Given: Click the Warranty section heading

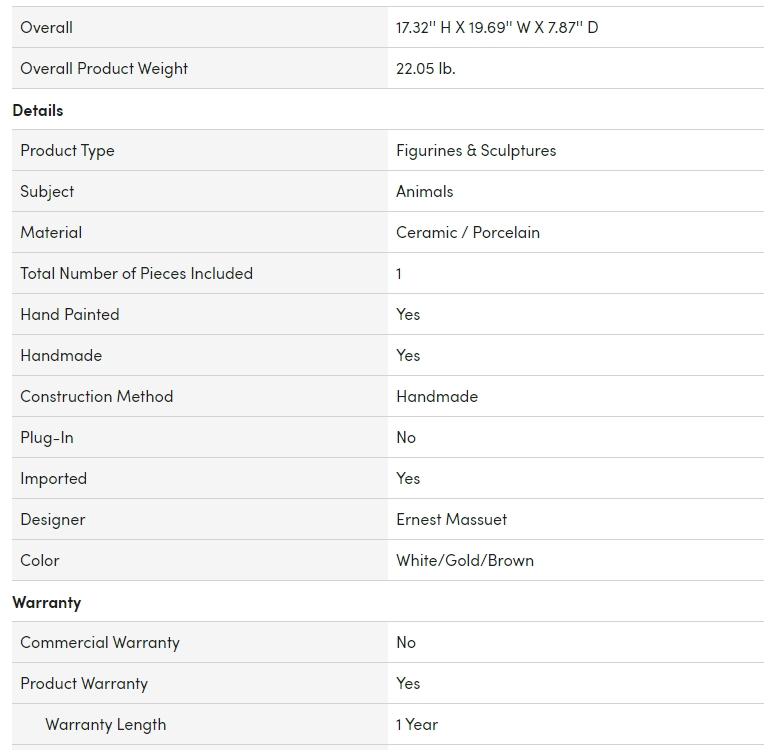Looking at the screenshot, I should click(x=47, y=602).
